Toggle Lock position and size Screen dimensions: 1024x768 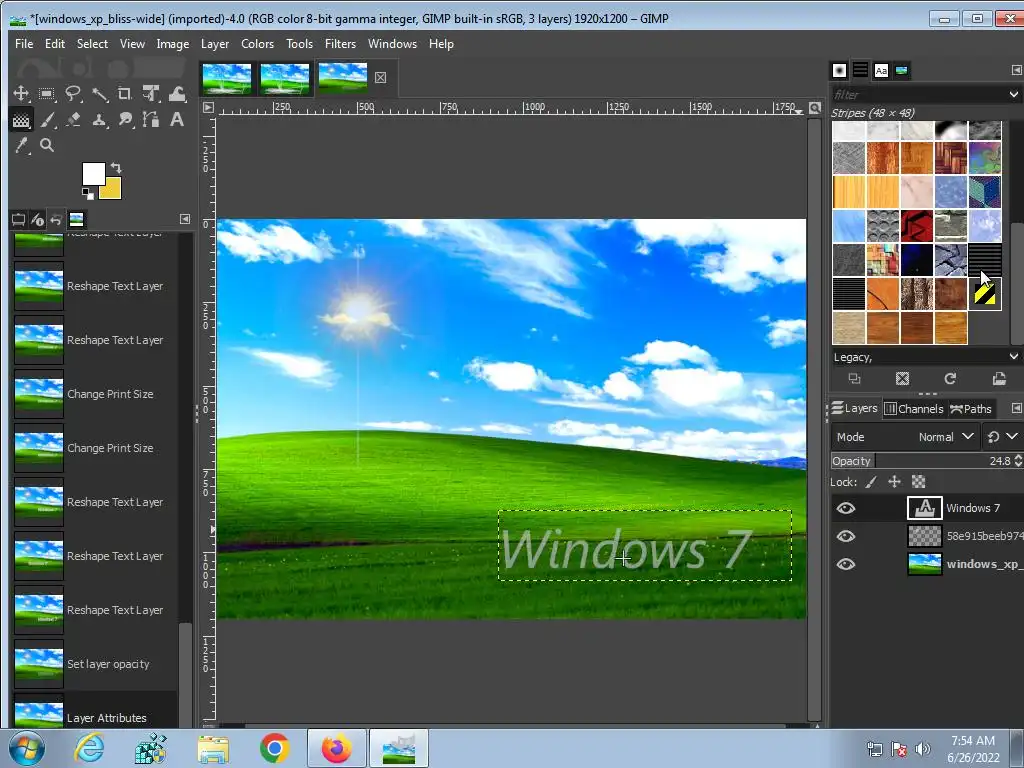[x=895, y=482]
